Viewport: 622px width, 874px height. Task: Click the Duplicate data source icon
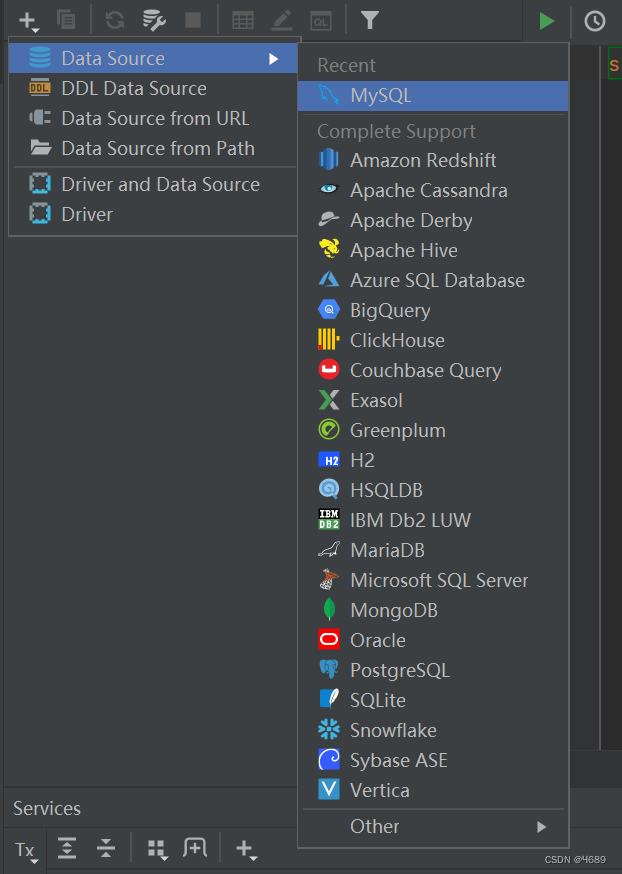[x=66, y=20]
